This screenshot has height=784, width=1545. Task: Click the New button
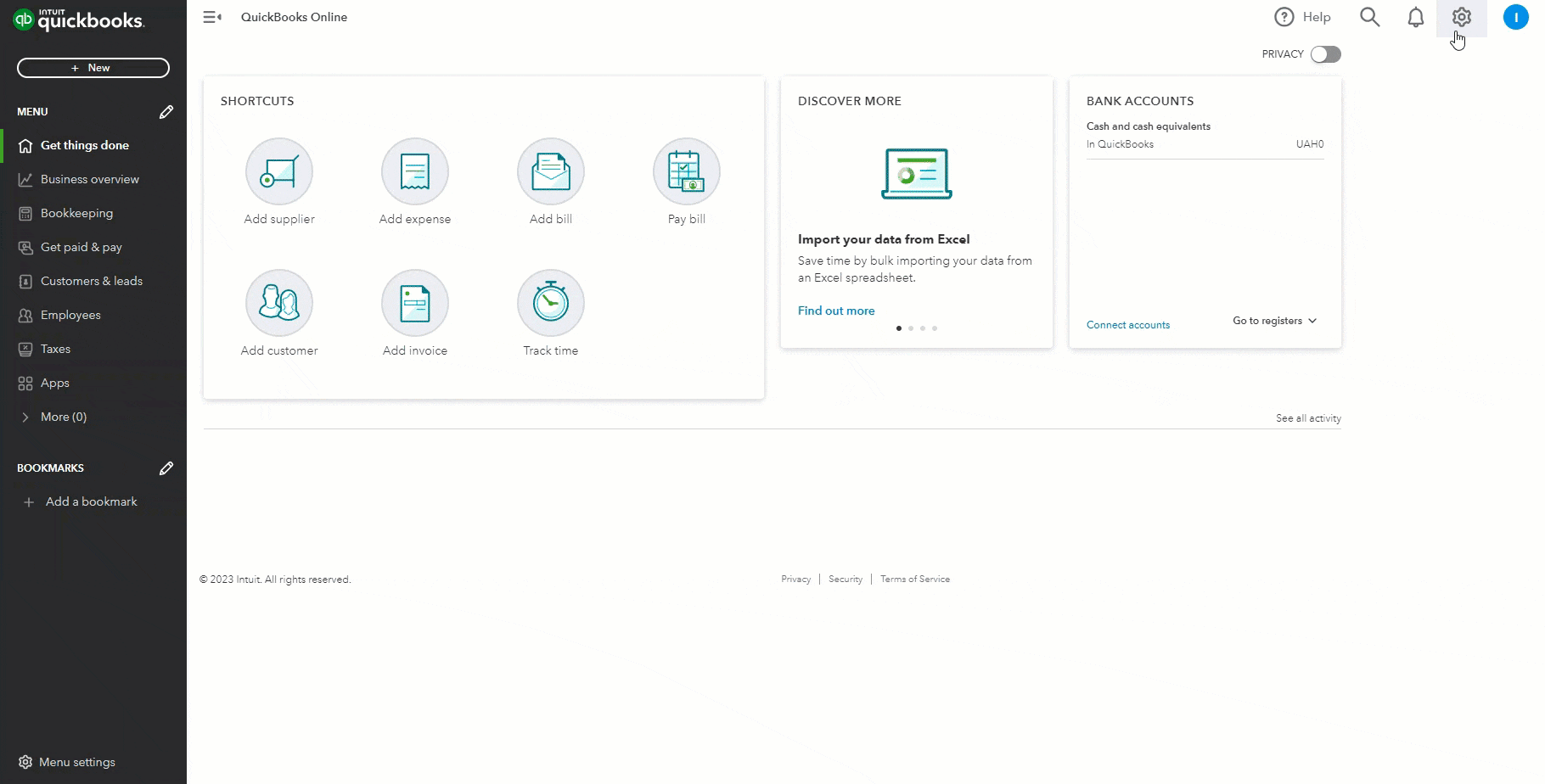point(93,68)
